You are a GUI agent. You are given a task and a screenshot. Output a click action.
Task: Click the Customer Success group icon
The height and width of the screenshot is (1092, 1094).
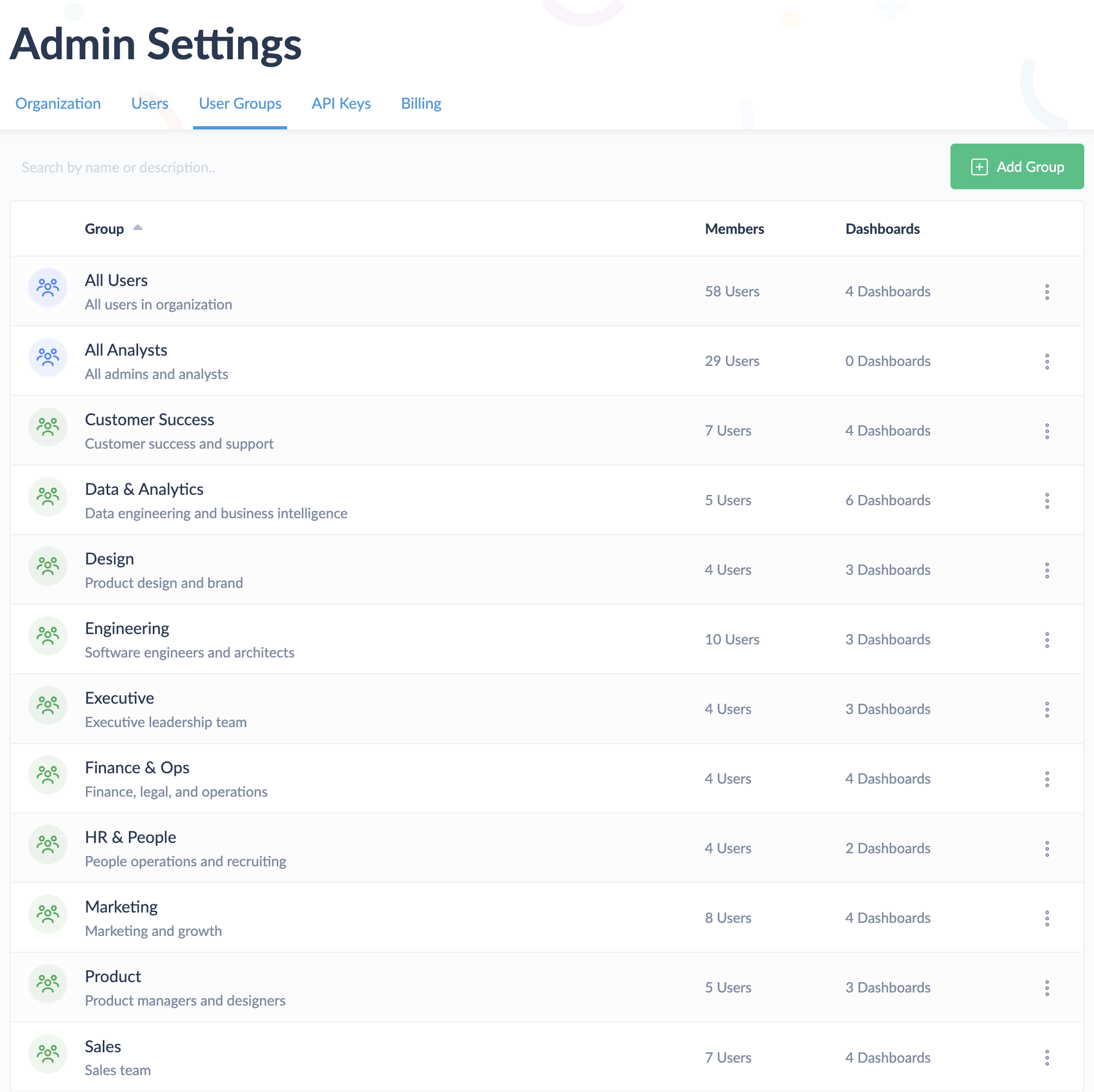tap(47, 427)
